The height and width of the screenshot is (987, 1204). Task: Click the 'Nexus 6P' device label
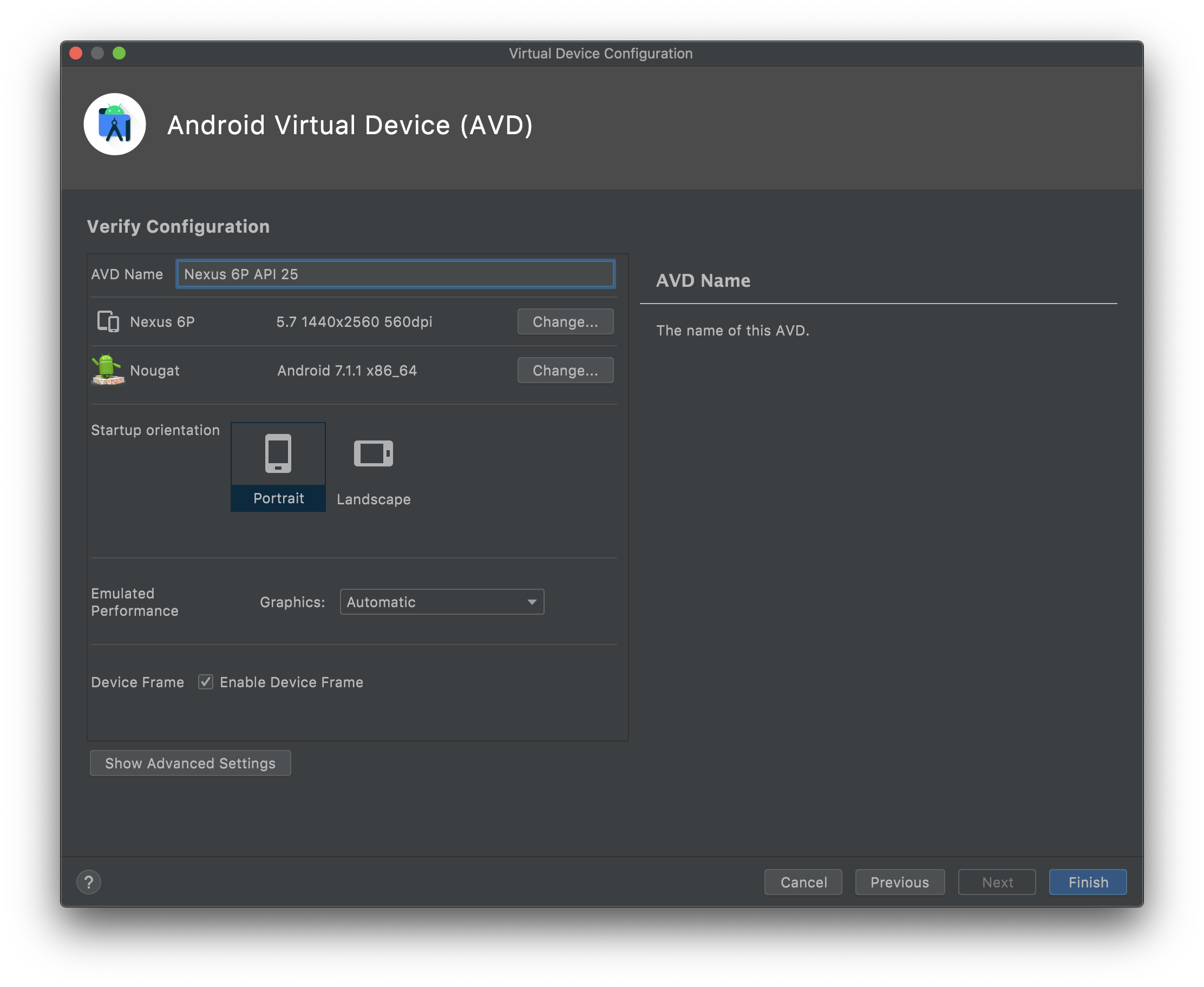coord(162,322)
